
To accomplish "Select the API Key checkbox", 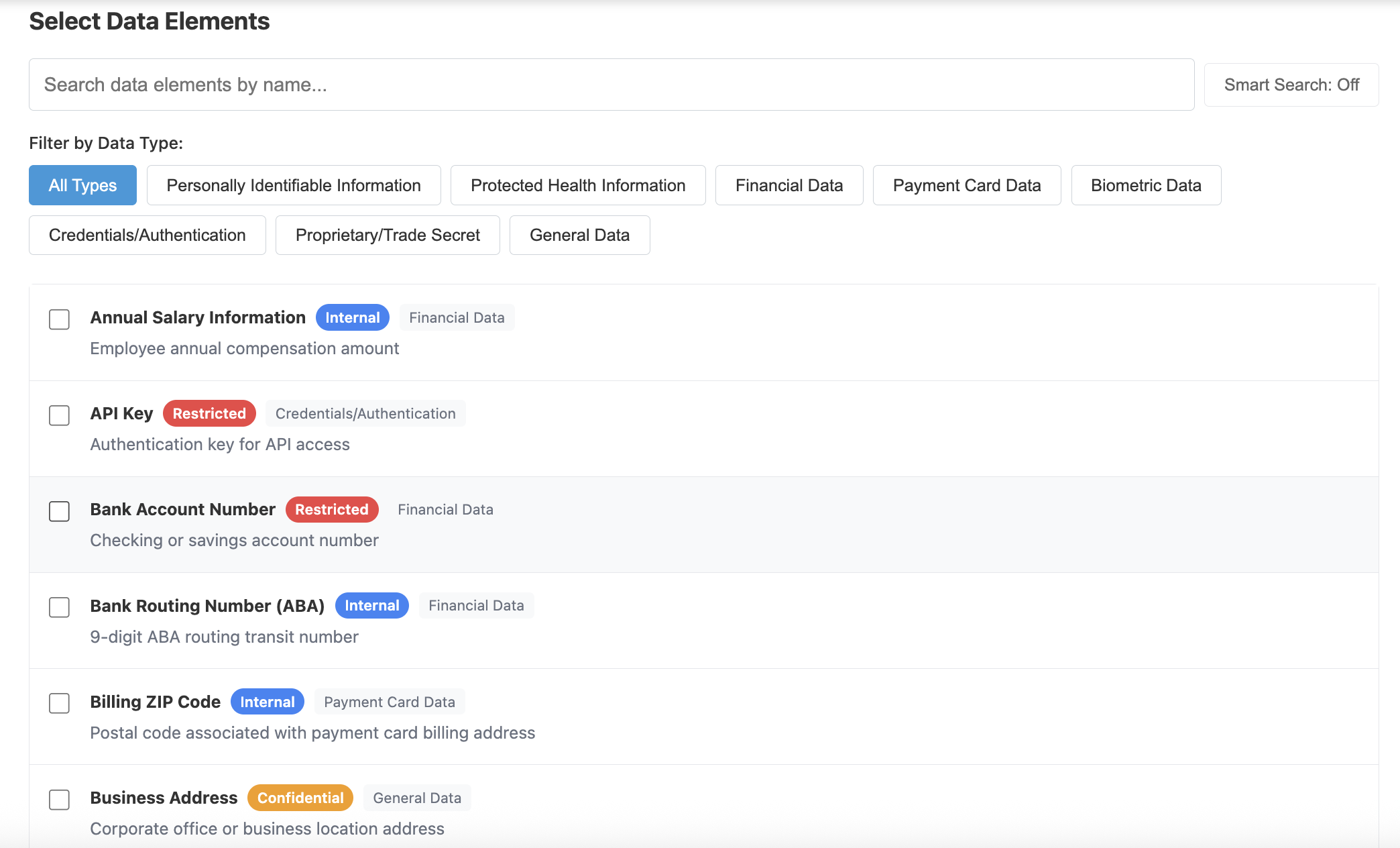I will pyautogui.click(x=59, y=415).
